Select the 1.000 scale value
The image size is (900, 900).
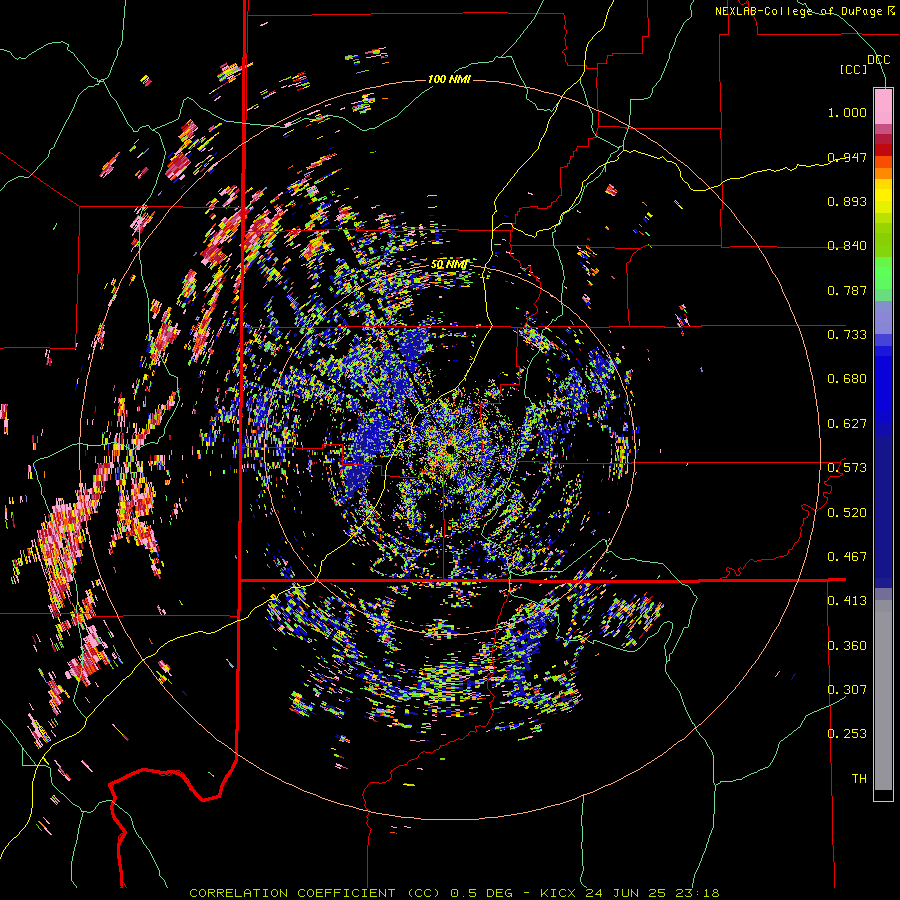847,112
